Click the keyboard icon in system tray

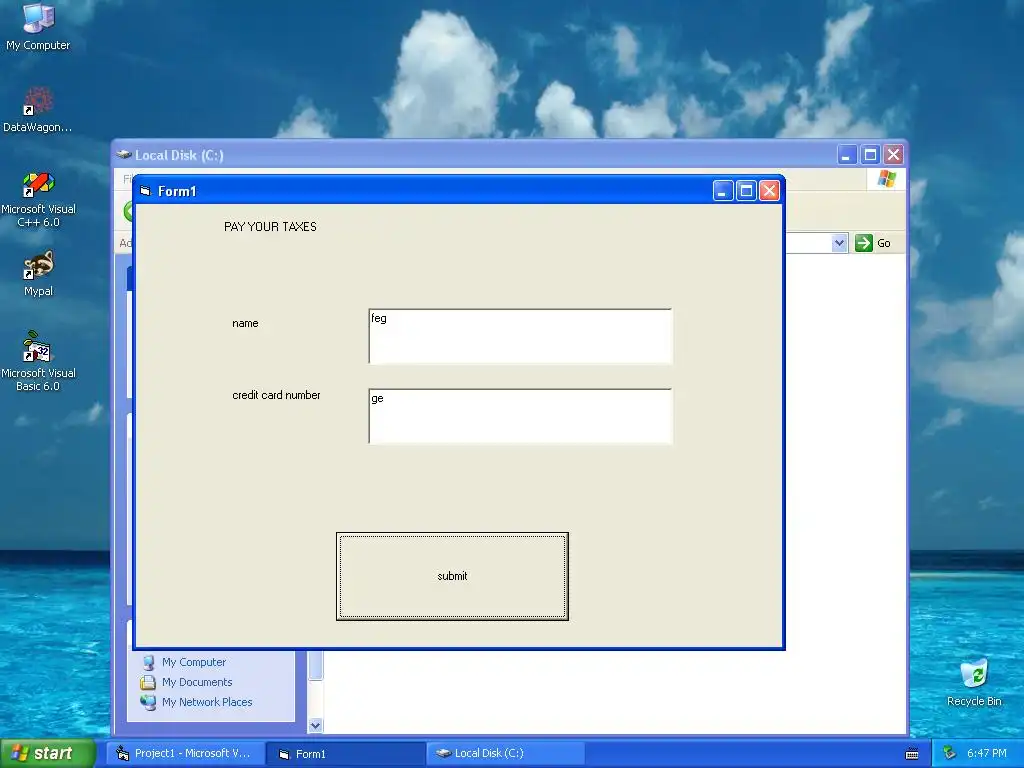[x=912, y=754]
